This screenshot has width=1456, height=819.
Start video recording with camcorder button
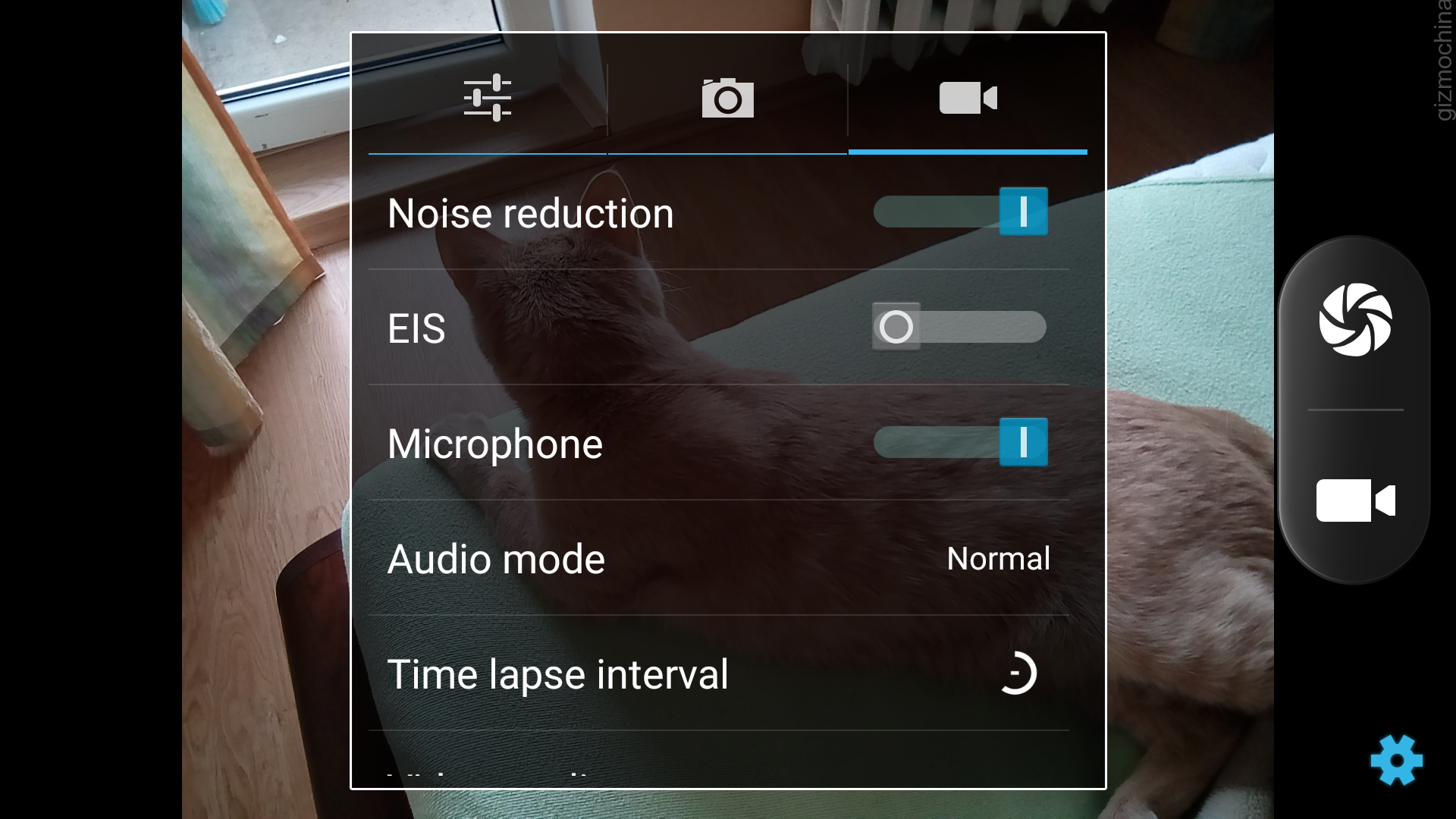1355,500
